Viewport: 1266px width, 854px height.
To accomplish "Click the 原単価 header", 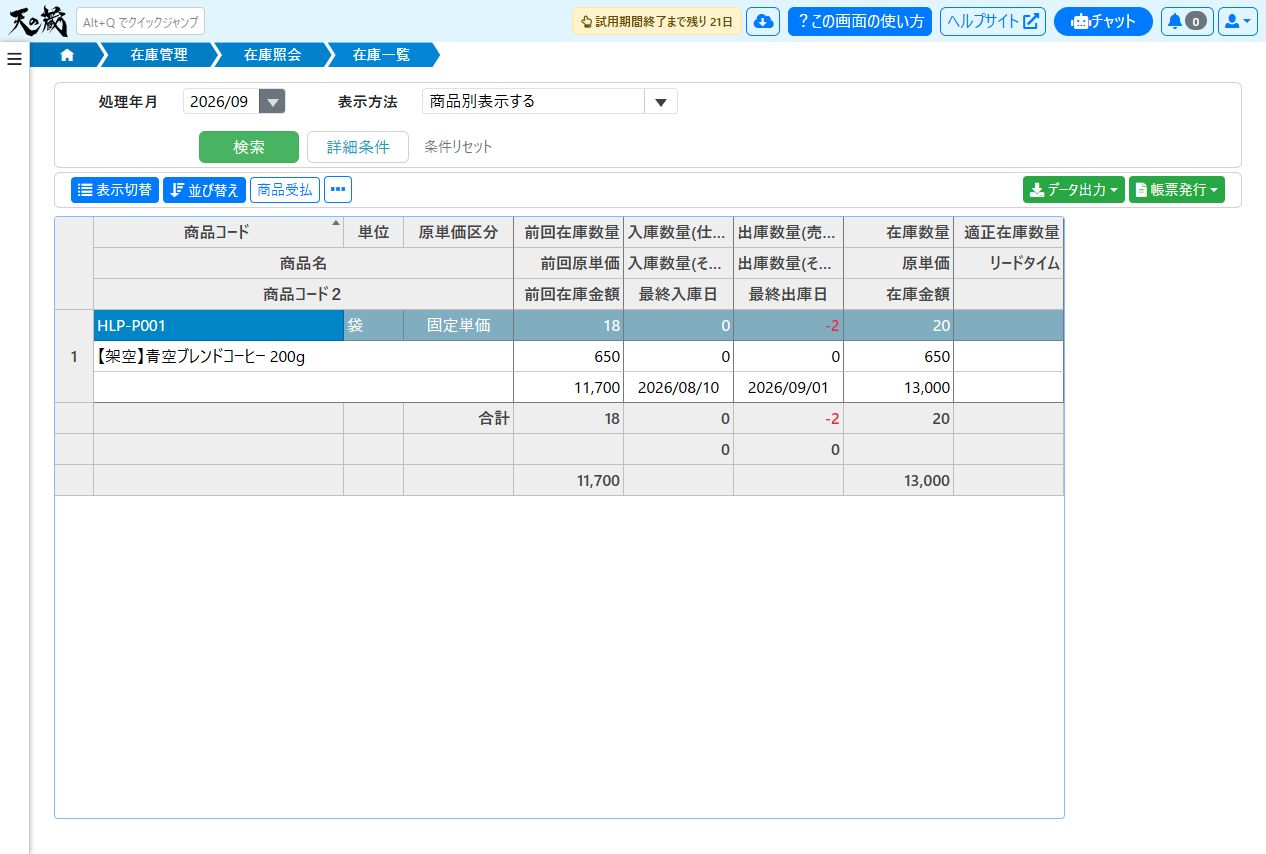I will [898, 263].
